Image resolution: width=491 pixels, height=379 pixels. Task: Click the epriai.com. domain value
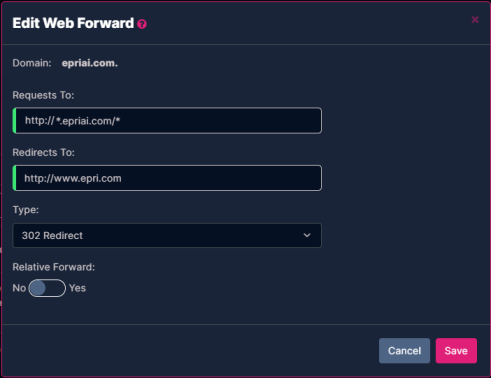90,63
